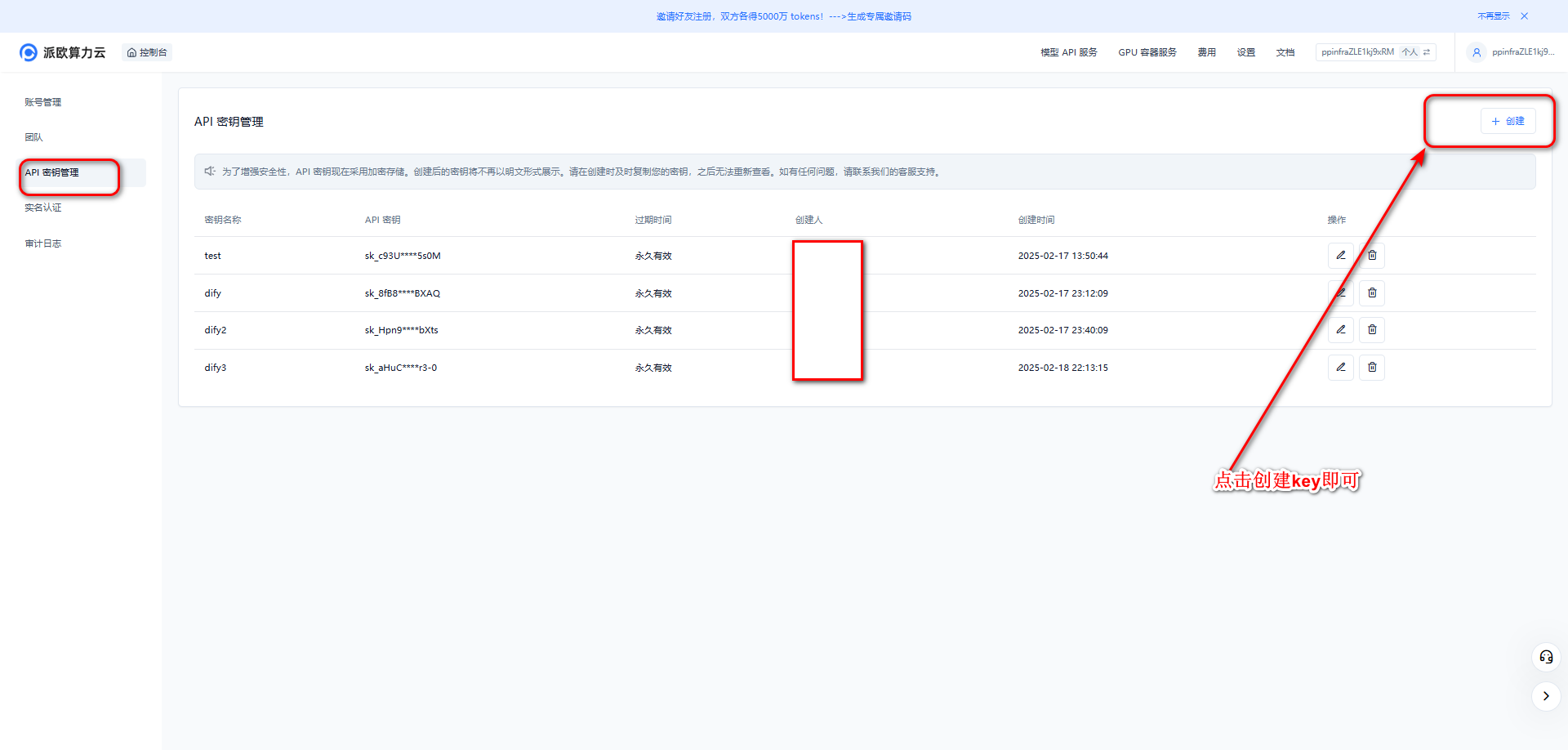Click the user avatar icon
This screenshot has width=1568, height=750.
[x=1476, y=52]
